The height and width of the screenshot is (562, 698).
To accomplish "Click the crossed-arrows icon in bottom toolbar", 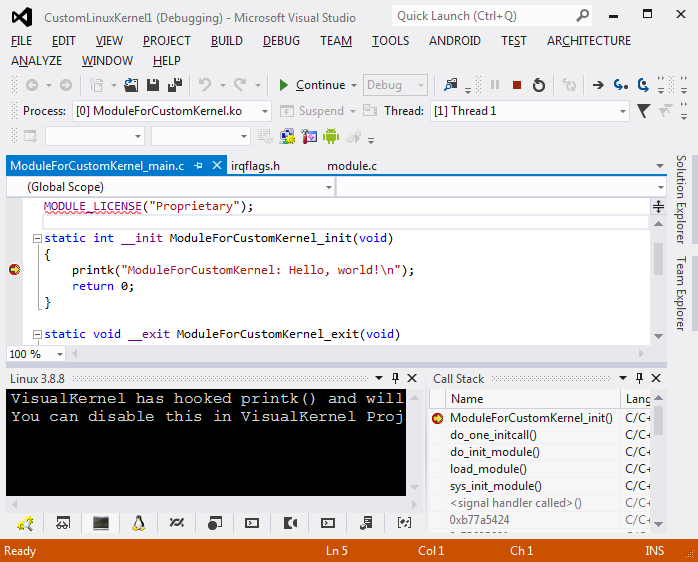I will pyautogui.click(x=176, y=523).
